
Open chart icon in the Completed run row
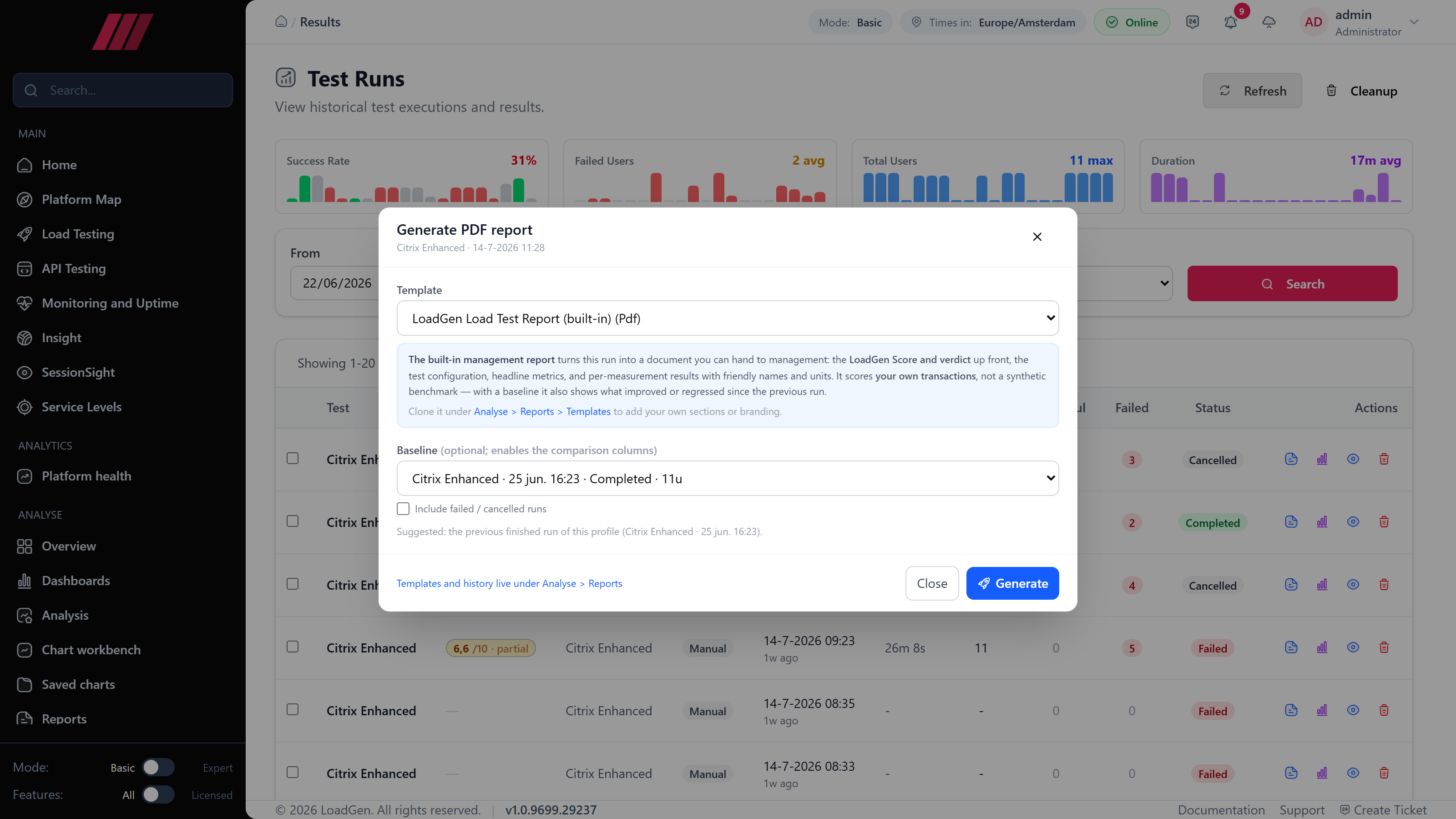1322,522
